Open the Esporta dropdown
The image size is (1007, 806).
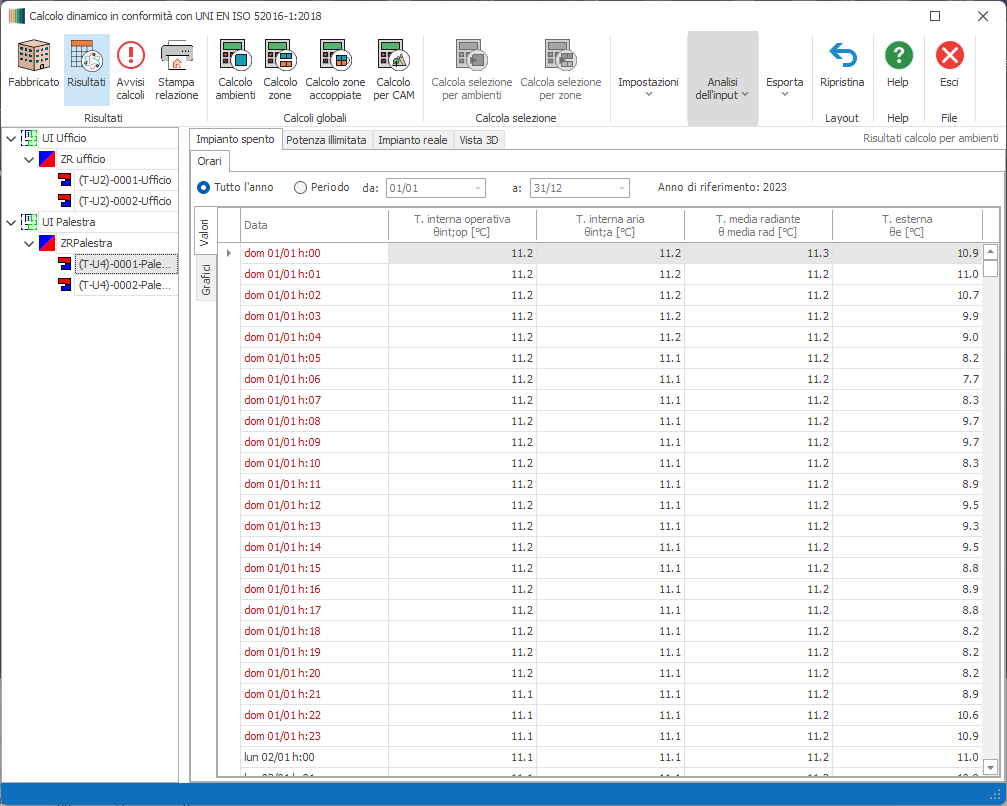784,78
